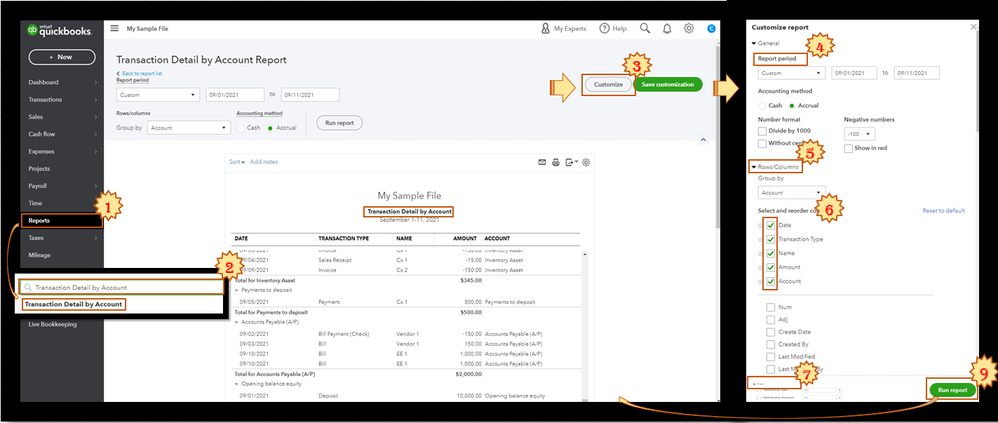The width and height of the screenshot is (998, 423).
Task: Check the Create Date column checkbox
Action: click(771, 332)
